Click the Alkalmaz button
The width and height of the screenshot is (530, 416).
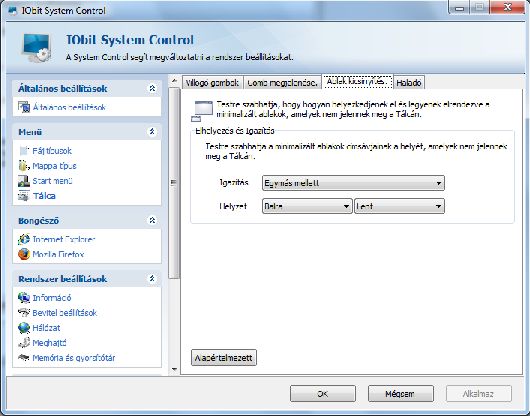tap(479, 394)
